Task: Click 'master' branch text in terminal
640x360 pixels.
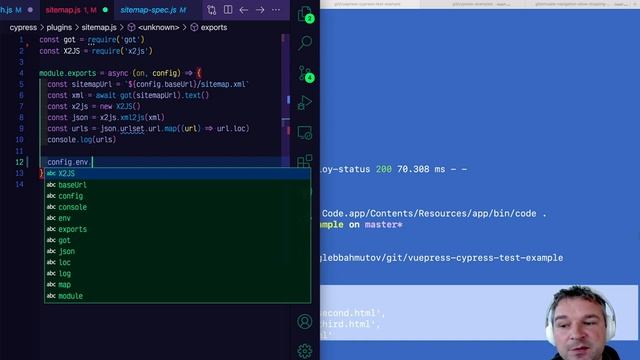Action: click(381, 224)
